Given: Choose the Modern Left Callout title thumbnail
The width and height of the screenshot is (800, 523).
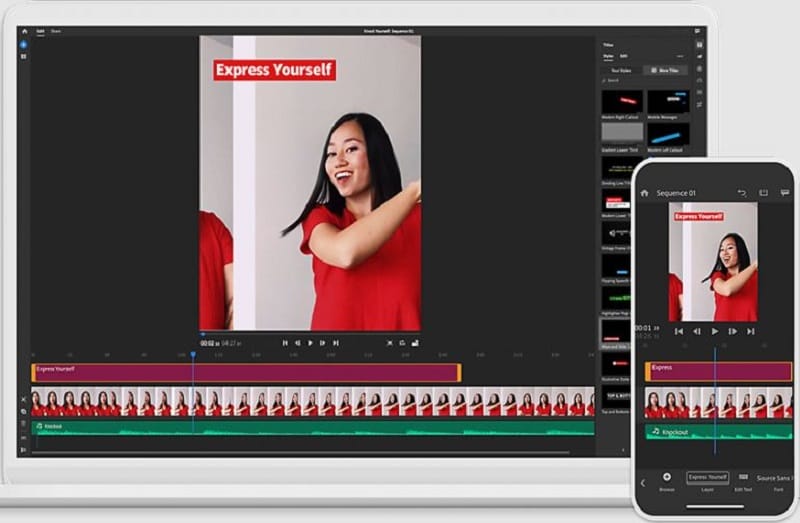Looking at the screenshot, I should tap(668, 135).
